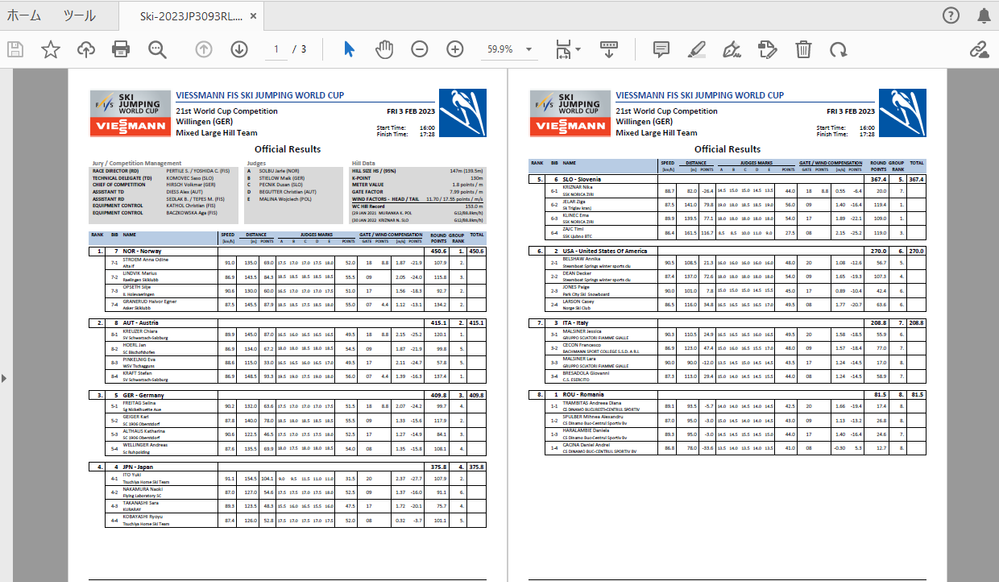
Task: Click the 'ROU - Romania' team row
Action: [x=727, y=395]
